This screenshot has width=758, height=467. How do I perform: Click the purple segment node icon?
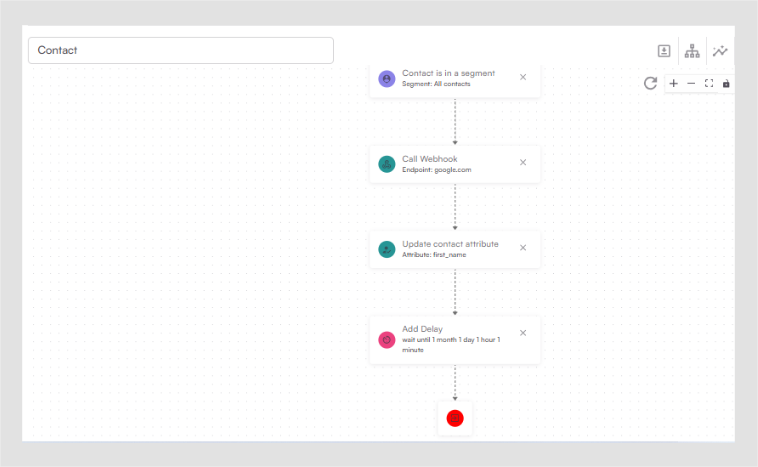click(387, 78)
